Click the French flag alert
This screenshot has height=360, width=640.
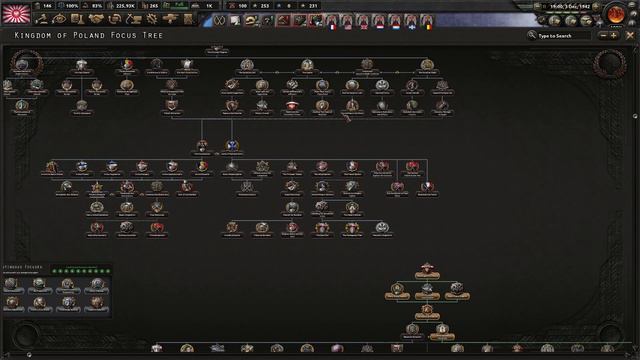pos(332,21)
